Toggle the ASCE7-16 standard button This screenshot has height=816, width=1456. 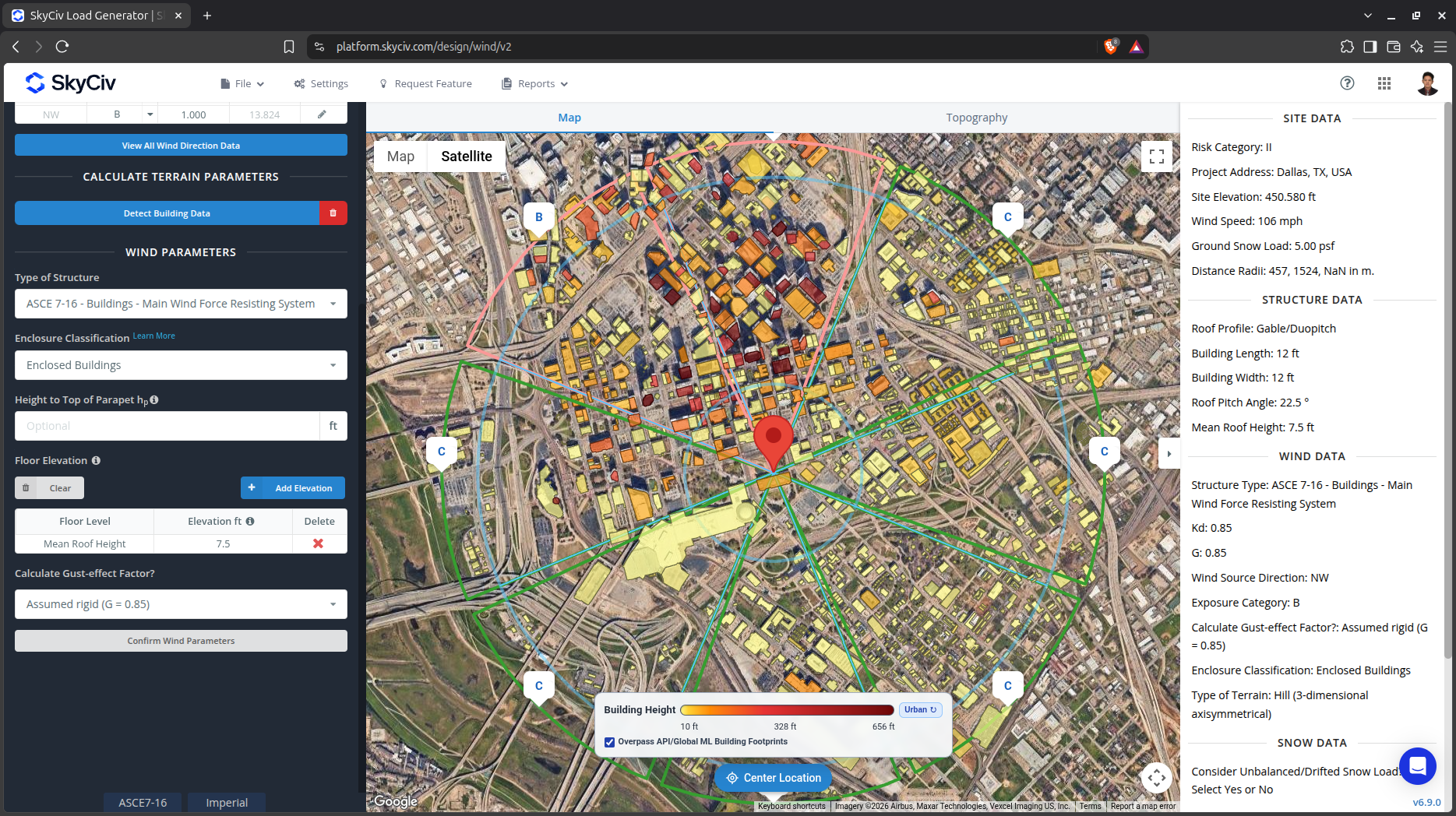[x=143, y=803]
